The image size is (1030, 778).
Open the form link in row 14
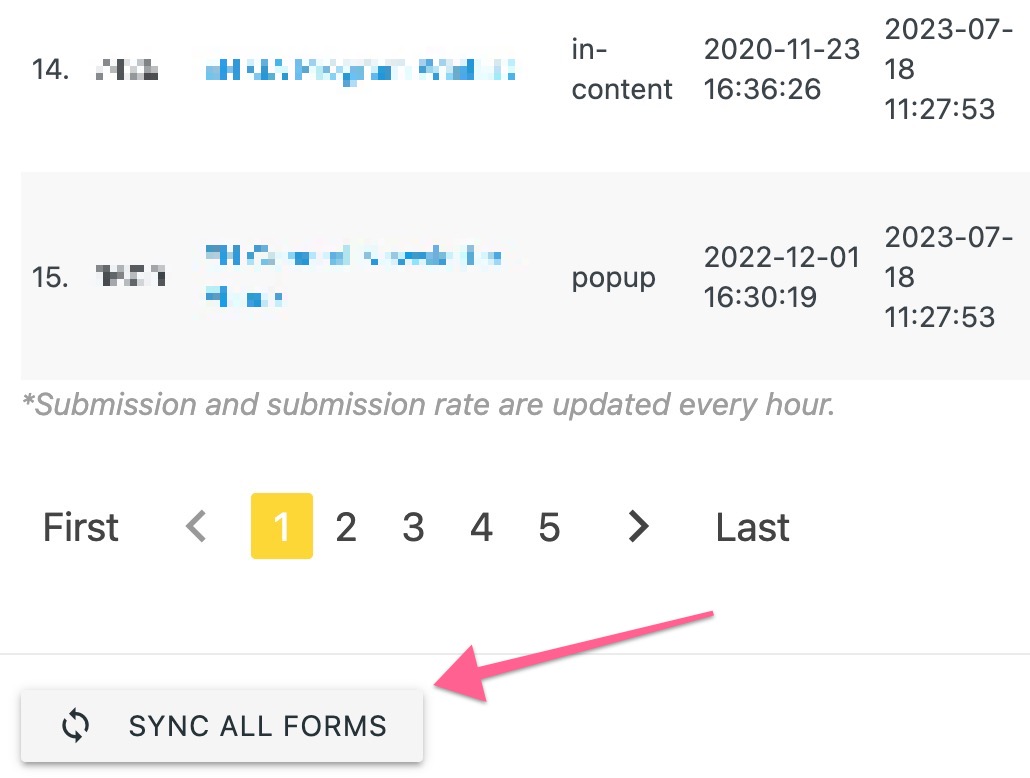point(360,69)
